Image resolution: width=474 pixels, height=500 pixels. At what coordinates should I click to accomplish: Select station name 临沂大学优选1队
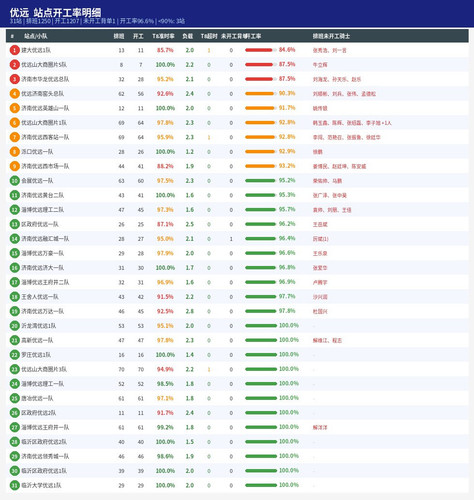[x=41, y=485]
